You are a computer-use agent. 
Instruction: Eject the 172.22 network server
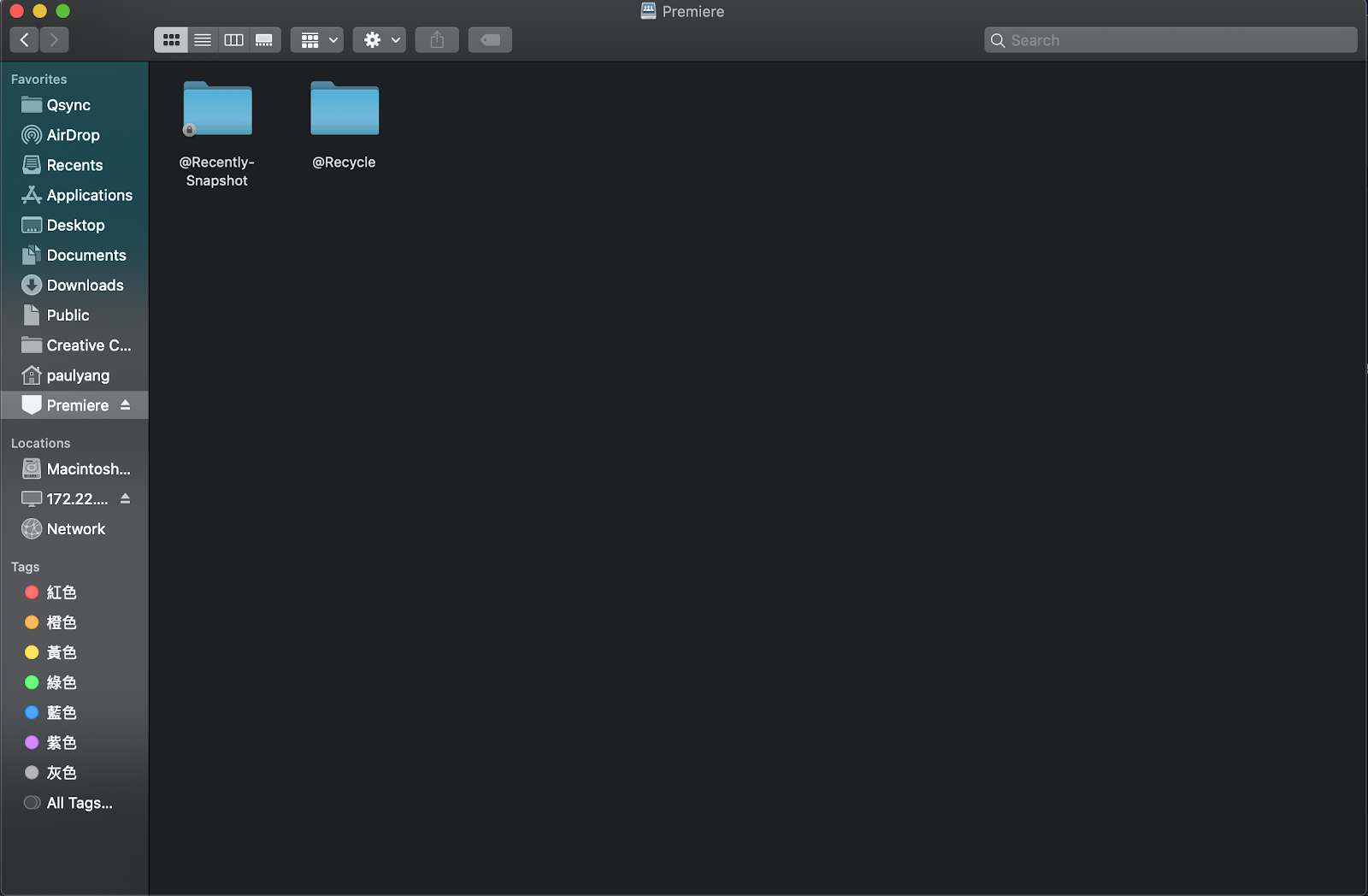(x=126, y=499)
